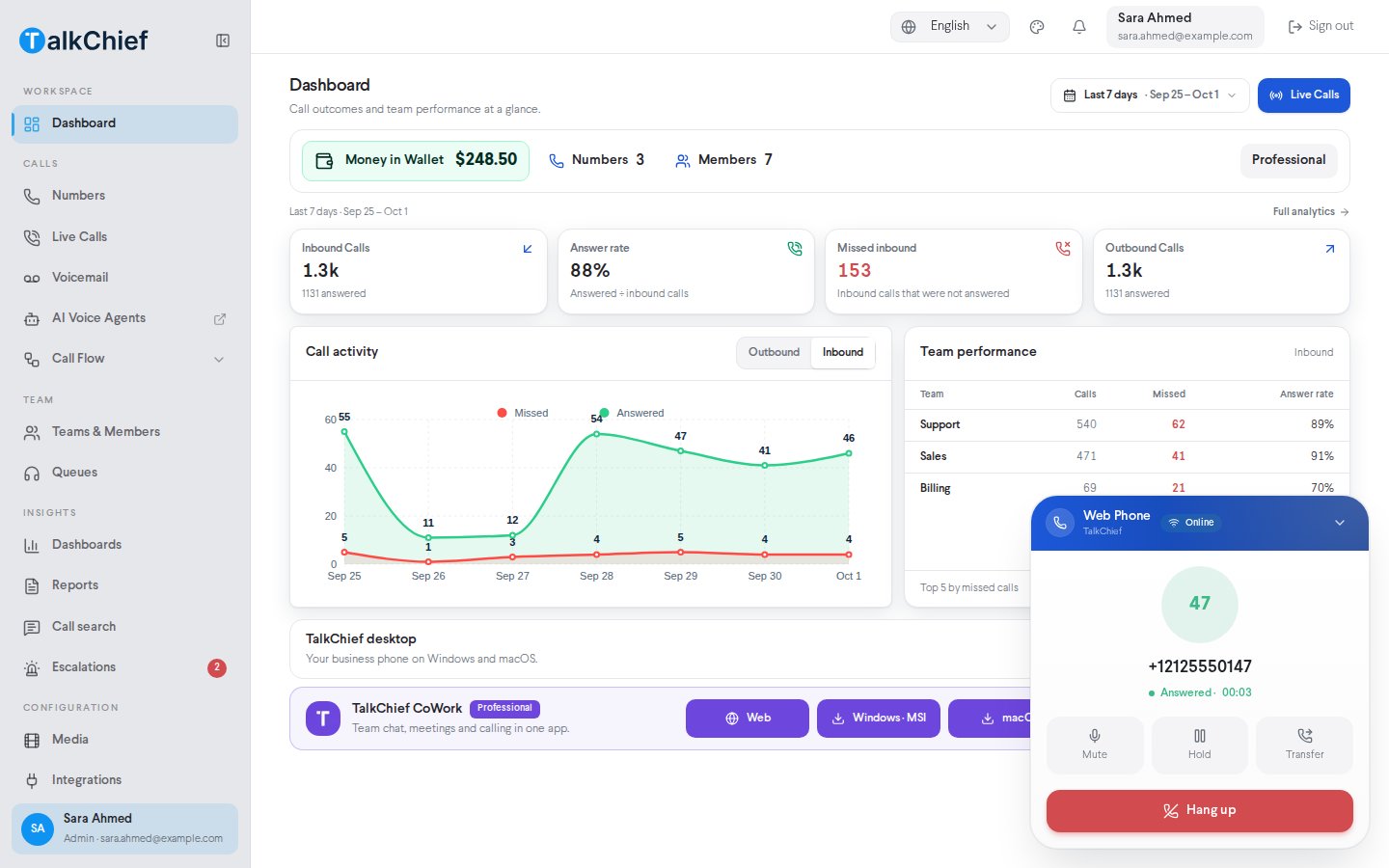Go to Live Calls in sidebar

pos(125,237)
